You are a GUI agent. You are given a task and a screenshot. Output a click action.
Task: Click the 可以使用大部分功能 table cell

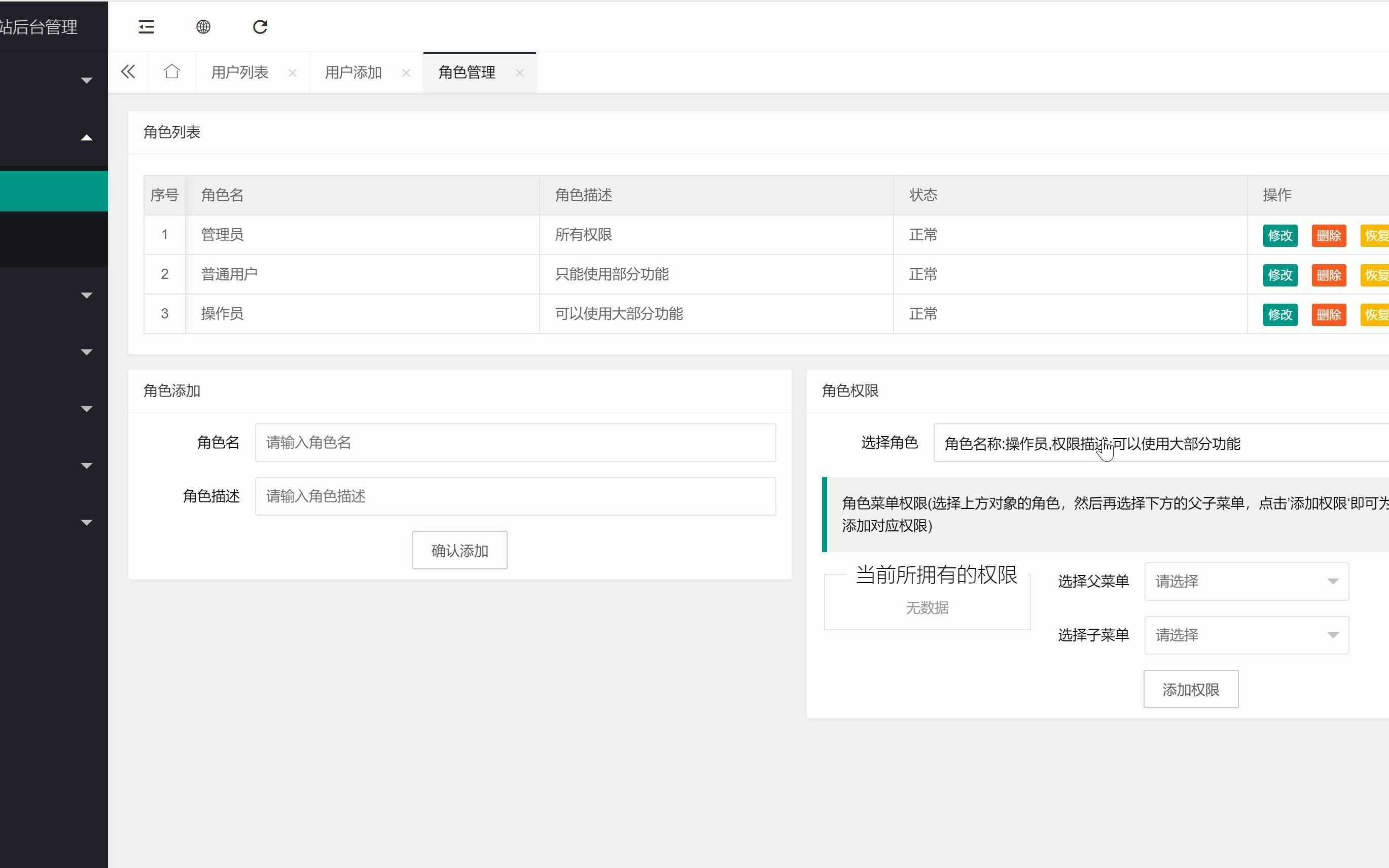pos(716,314)
